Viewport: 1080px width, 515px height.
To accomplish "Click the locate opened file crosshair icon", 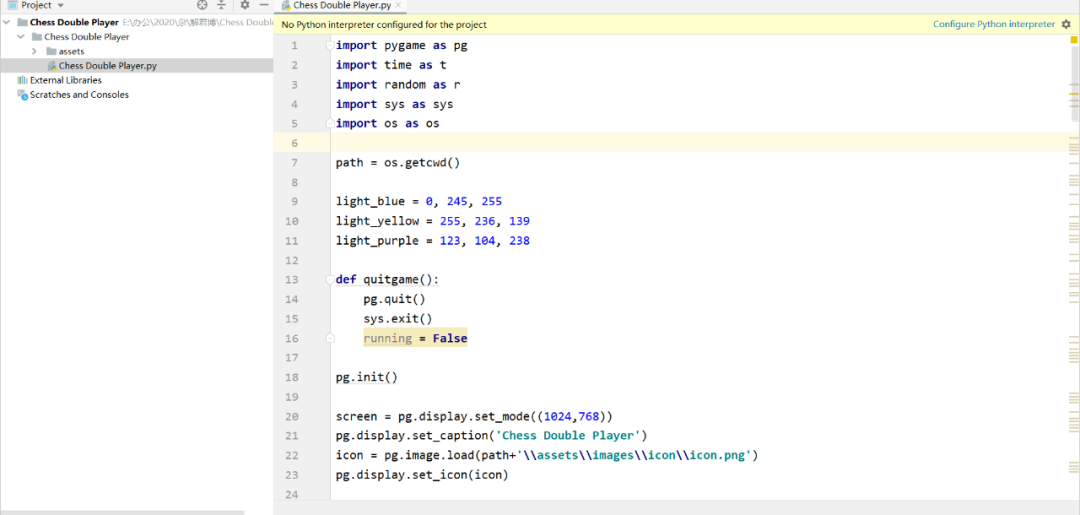I will click(x=202, y=5).
